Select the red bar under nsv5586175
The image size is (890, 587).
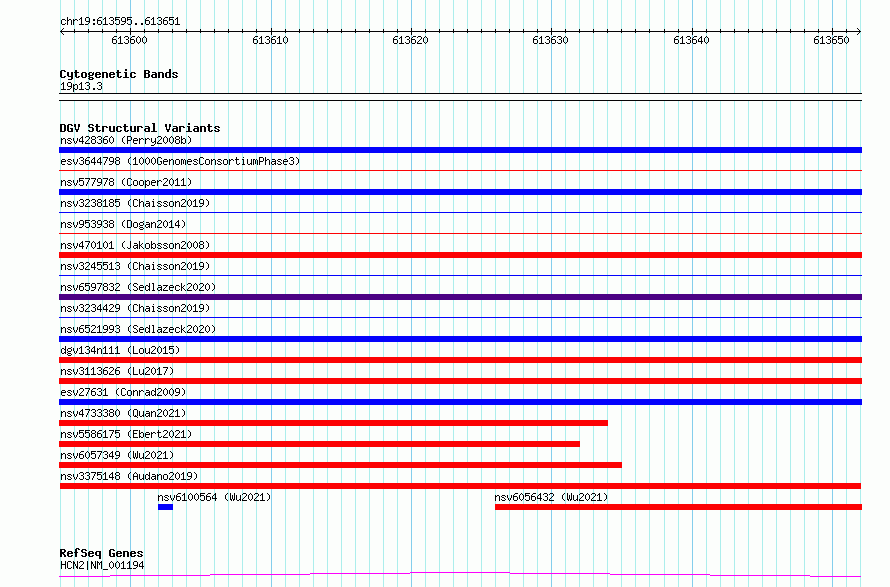pos(320,444)
